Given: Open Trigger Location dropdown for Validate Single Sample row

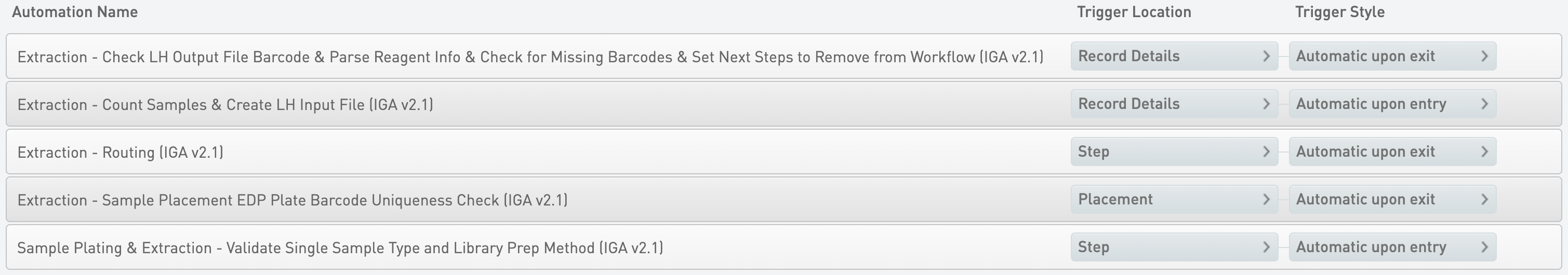Looking at the screenshot, I should tap(1174, 247).
